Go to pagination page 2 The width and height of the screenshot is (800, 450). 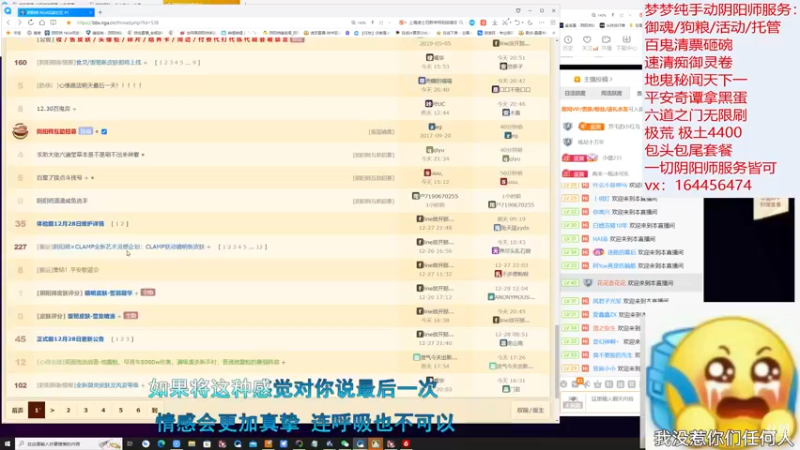[x=68, y=410]
